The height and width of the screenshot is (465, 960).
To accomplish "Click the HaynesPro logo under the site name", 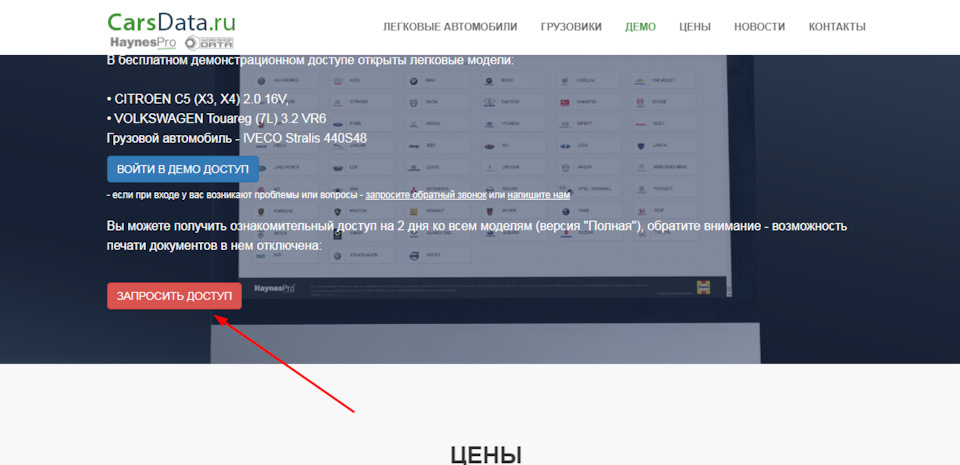I will coord(143,42).
